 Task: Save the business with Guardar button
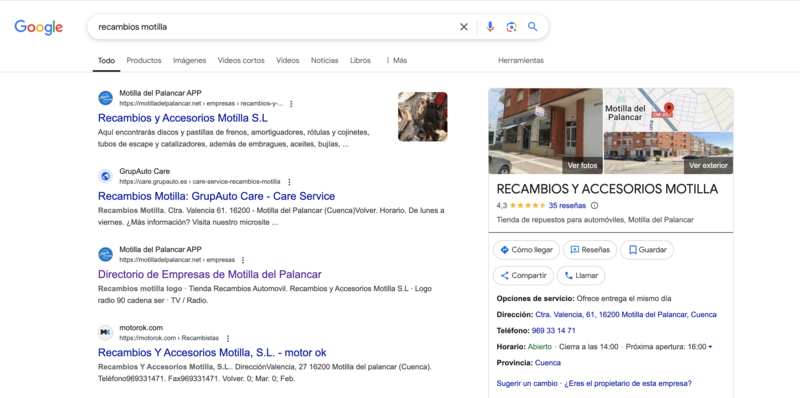click(x=647, y=250)
